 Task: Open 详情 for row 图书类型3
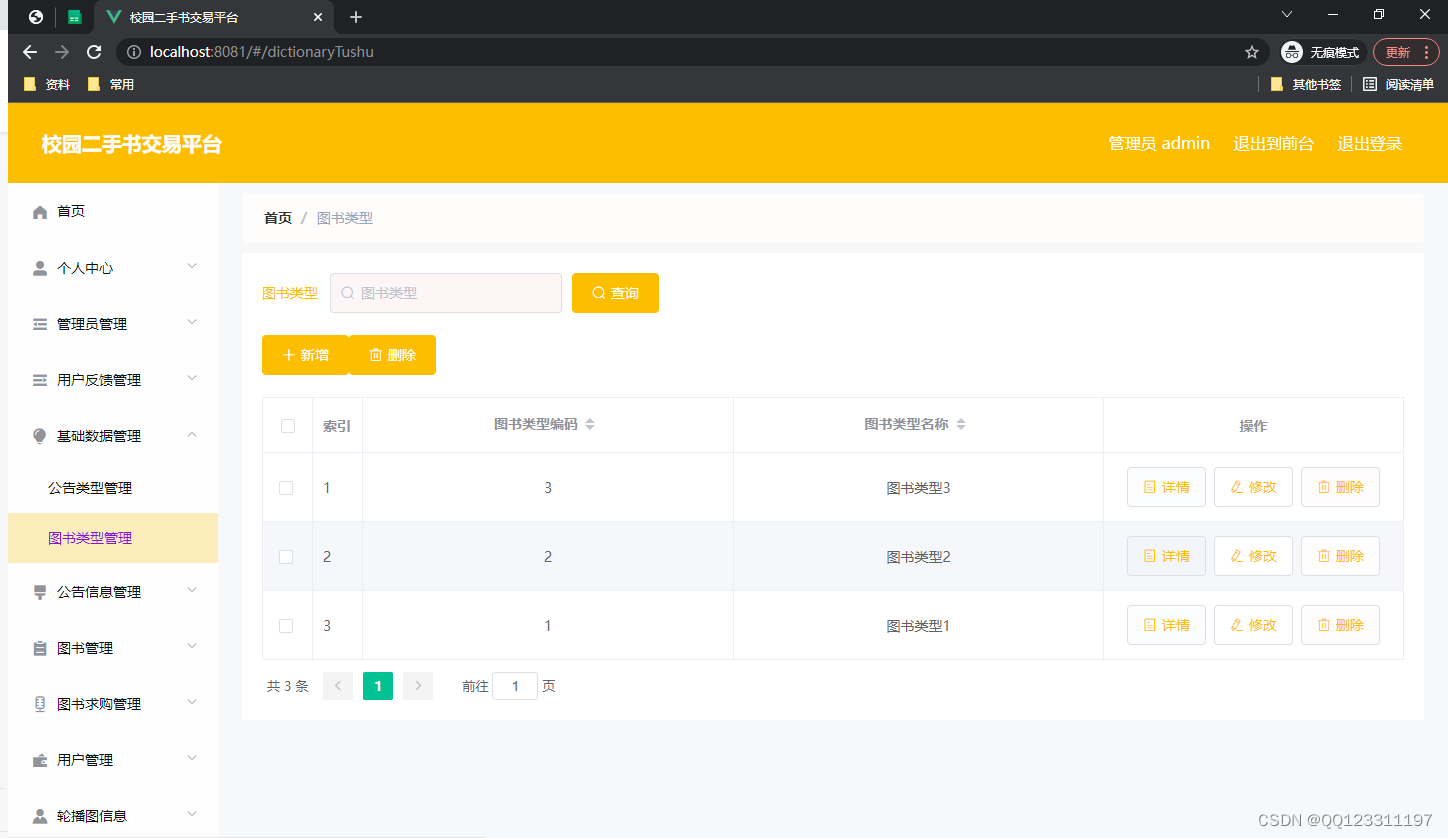[x=1166, y=487]
